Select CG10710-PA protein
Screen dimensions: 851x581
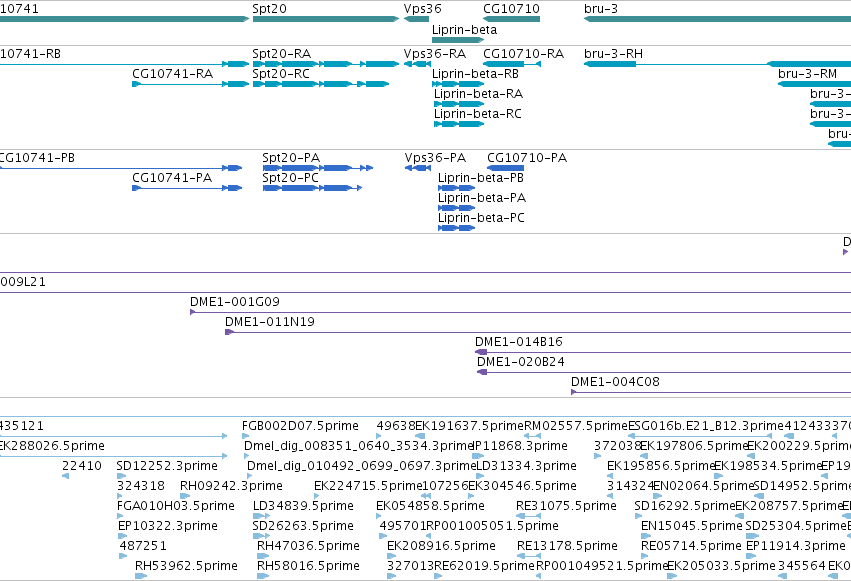click(505, 168)
